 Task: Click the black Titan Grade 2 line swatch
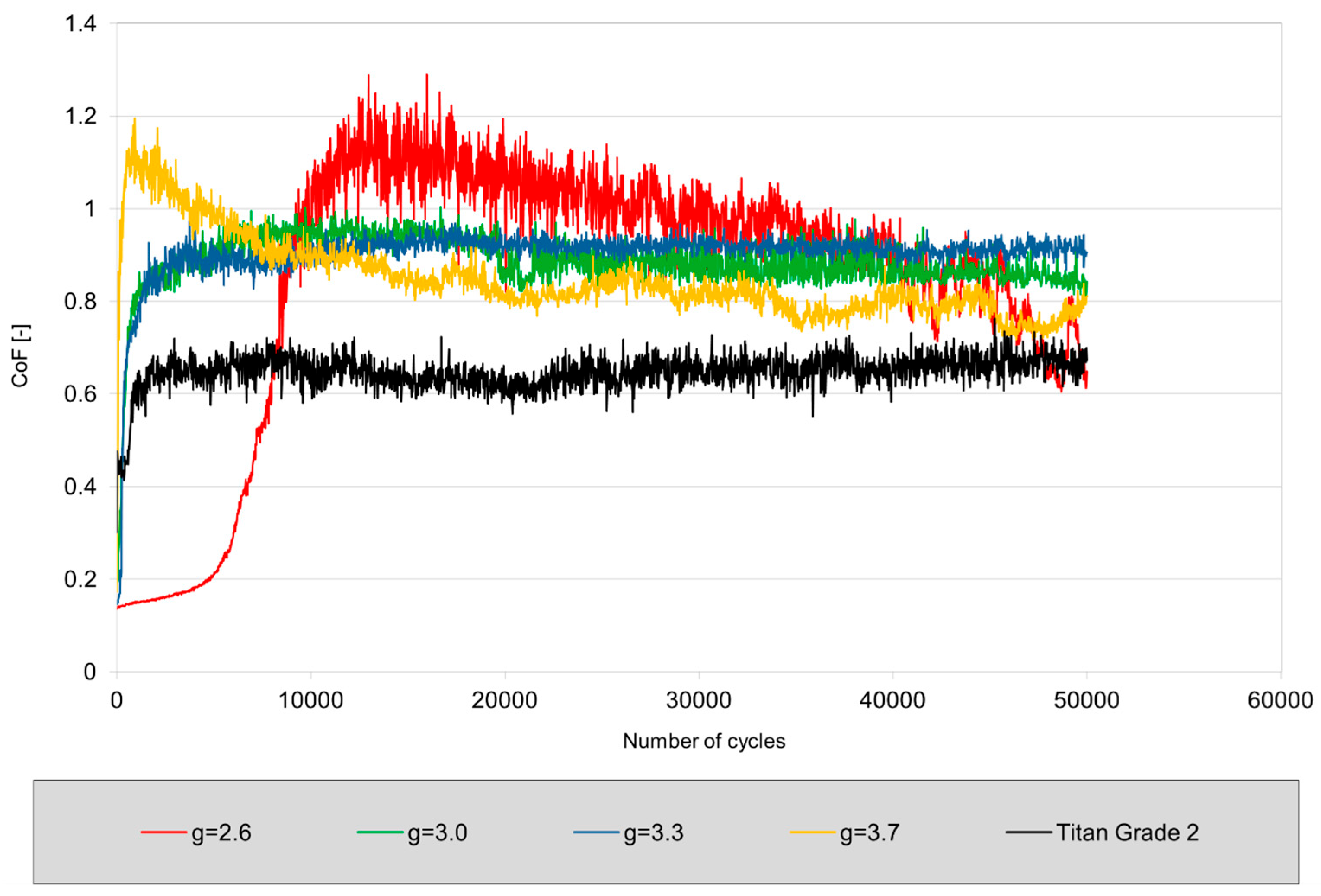pos(1029,832)
